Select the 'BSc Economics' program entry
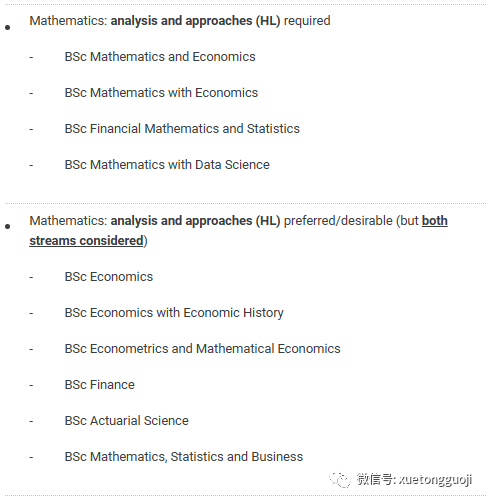 click(x=109, y=277)
